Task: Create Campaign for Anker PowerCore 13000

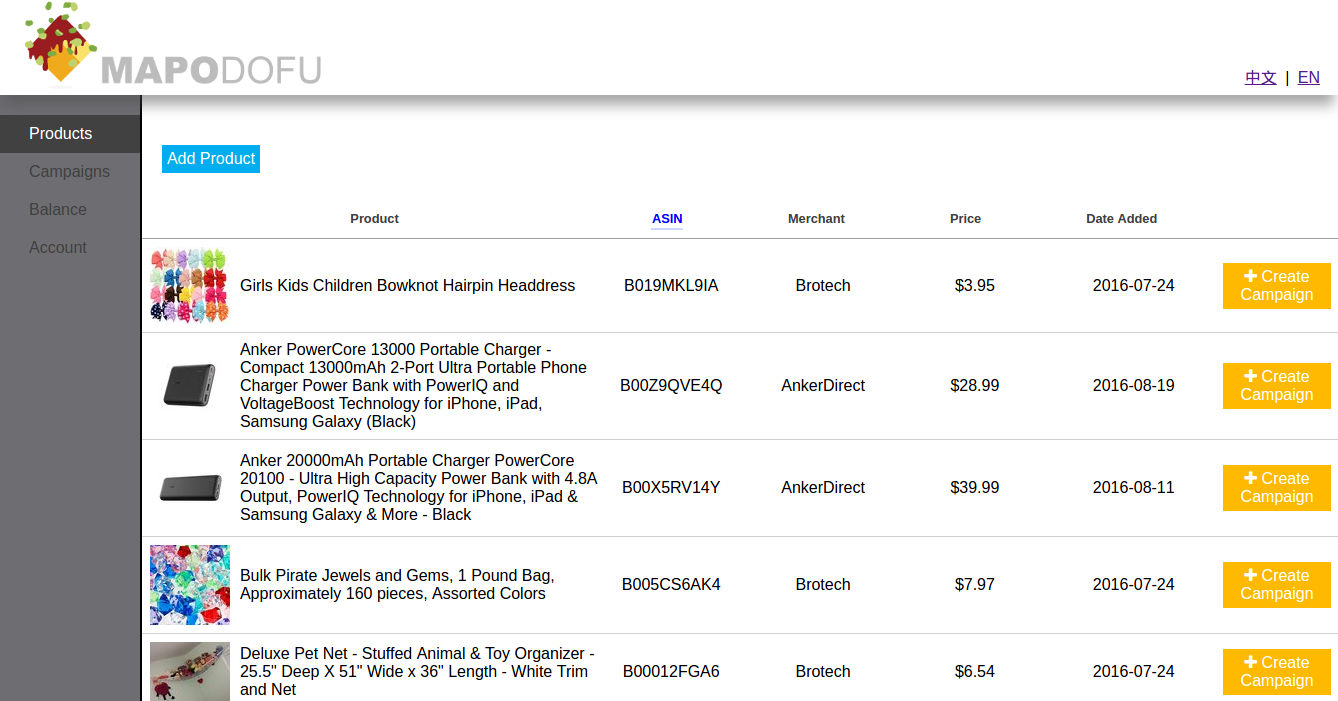Action: [x=1276, y=386]
